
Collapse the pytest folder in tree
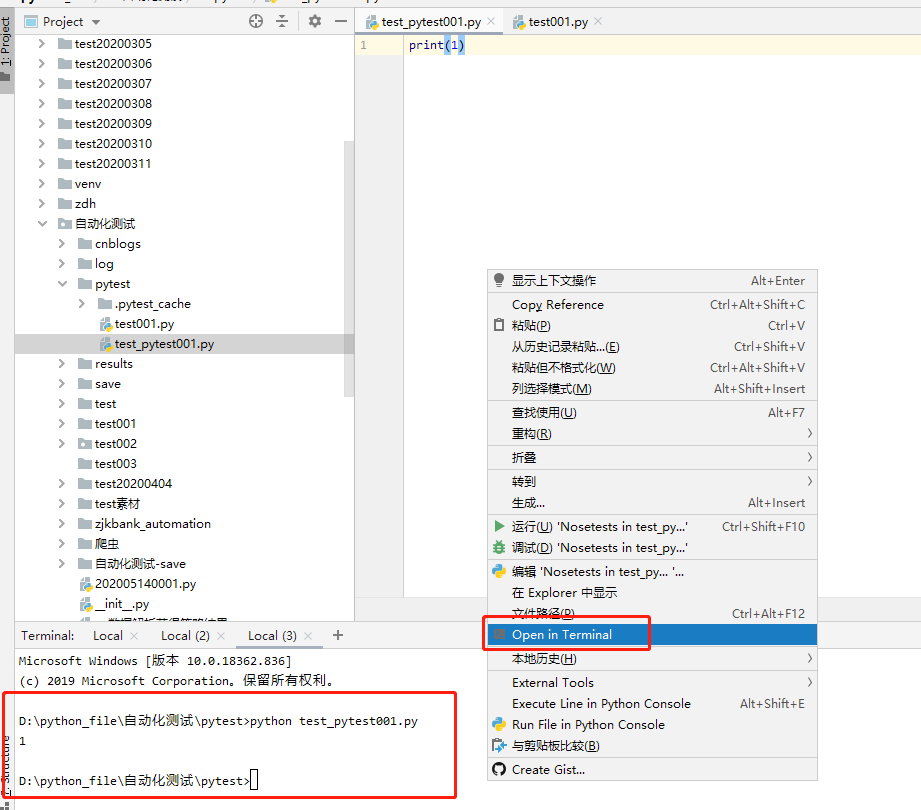[x=62, y=284]
